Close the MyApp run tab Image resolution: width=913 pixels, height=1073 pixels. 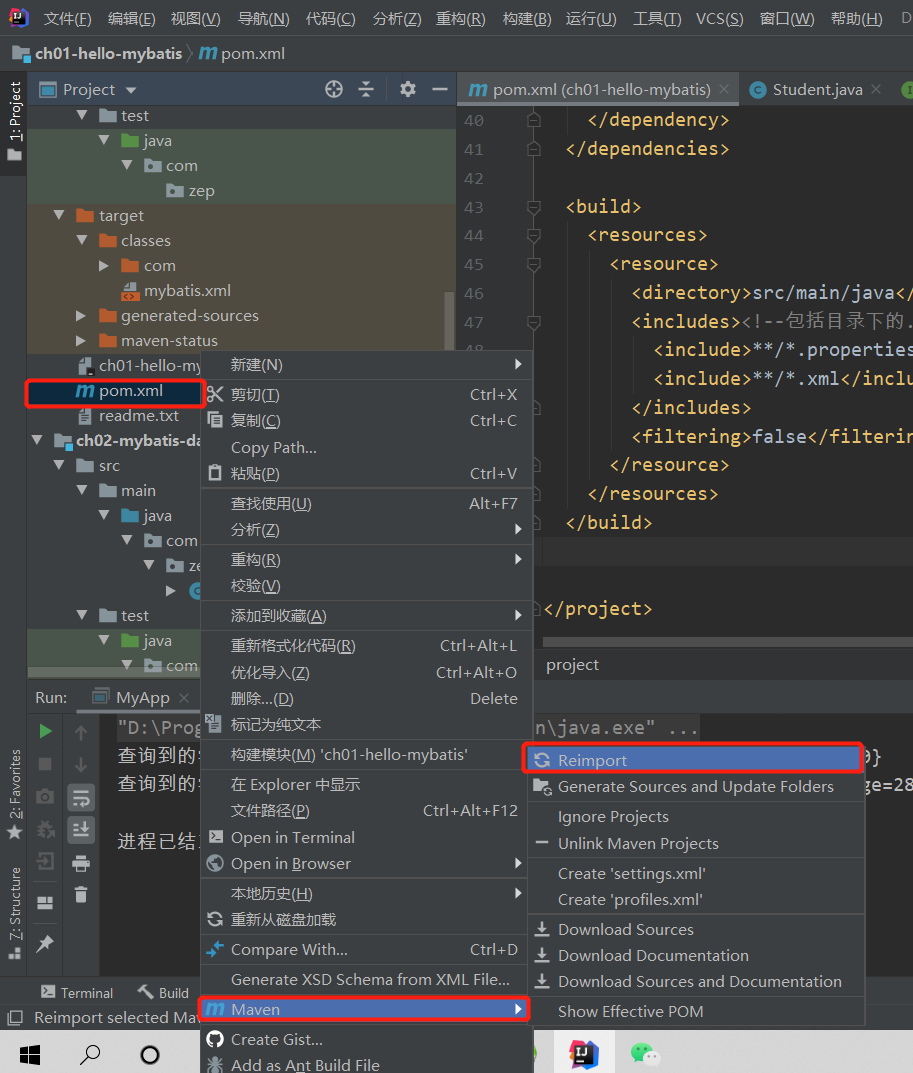coord(183,697)
